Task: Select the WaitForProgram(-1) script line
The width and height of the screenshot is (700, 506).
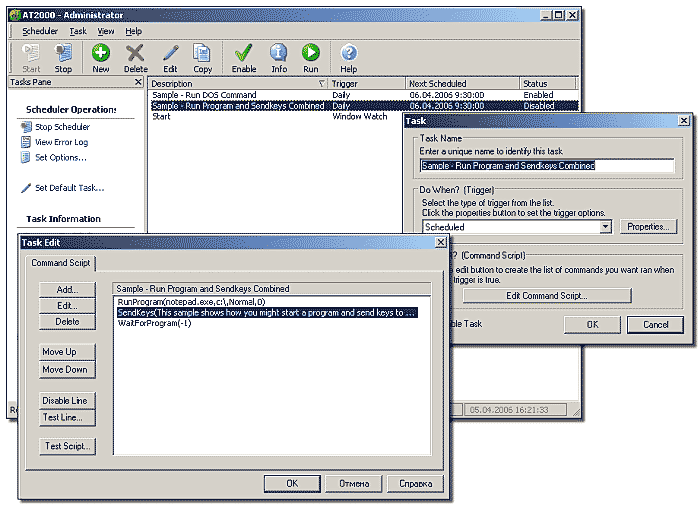Action: point(151,323)
